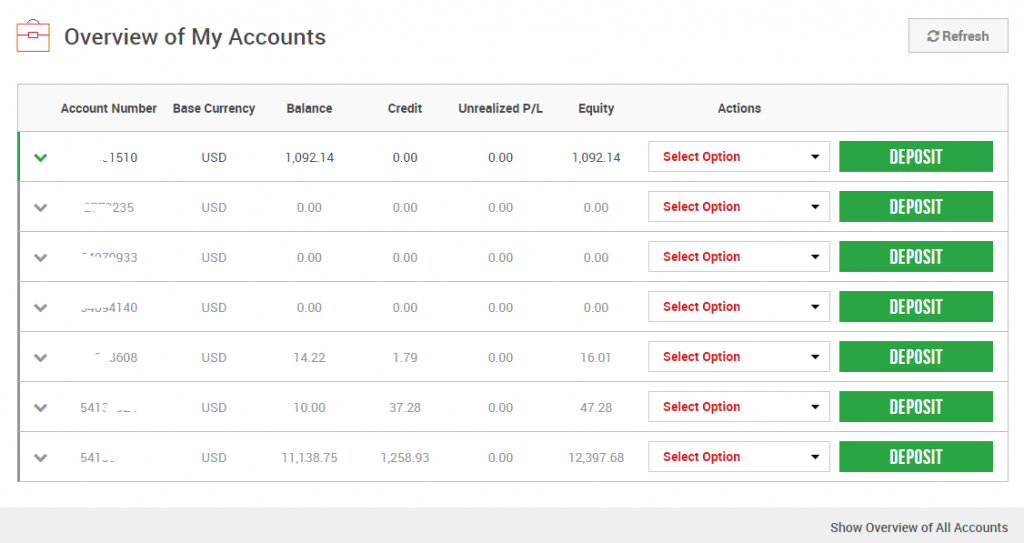This screenshot has height=543, width=1024.
Task: Expand the row for account ending 3608
Action: [40, 357]
